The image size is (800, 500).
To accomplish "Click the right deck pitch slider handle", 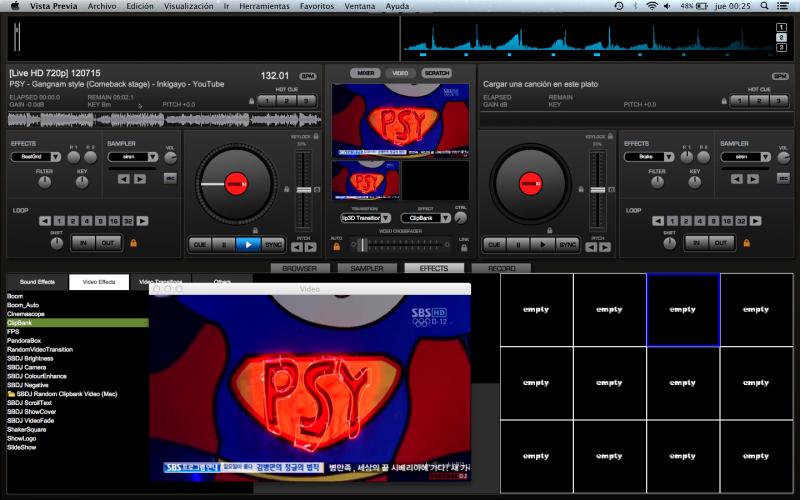I will [598, 190].
